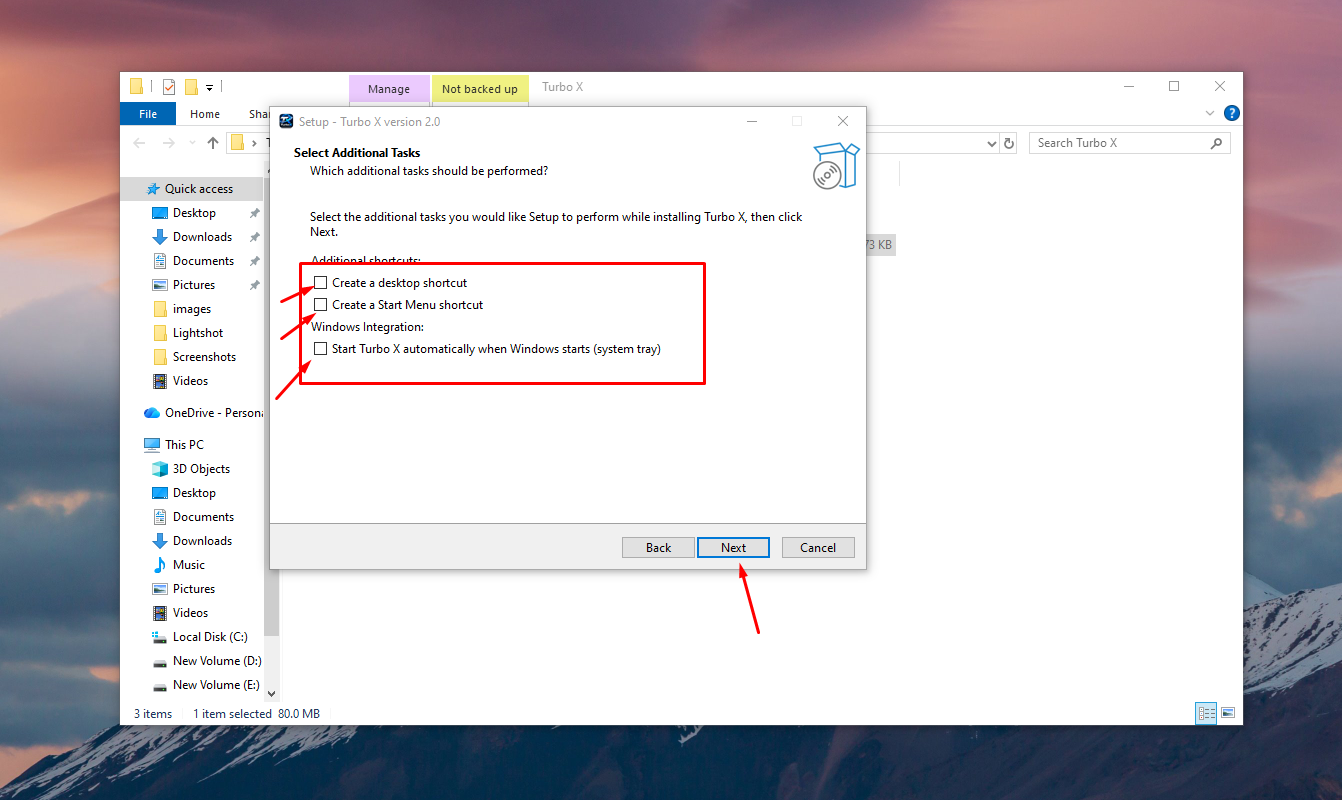Close the Setup - Turbo X dialog

[x=843, y=121]
